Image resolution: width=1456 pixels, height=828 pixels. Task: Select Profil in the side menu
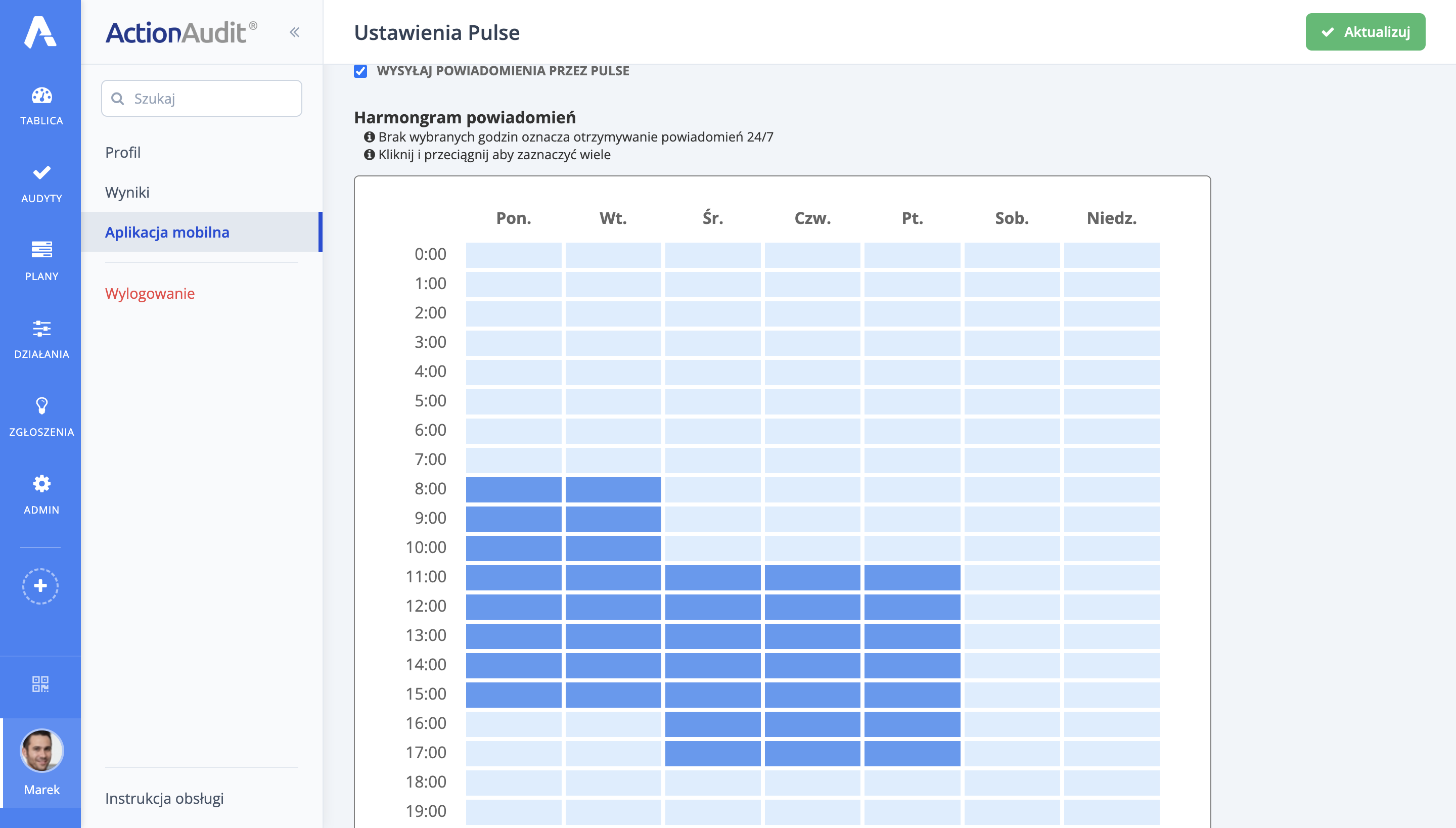[123, 153]
